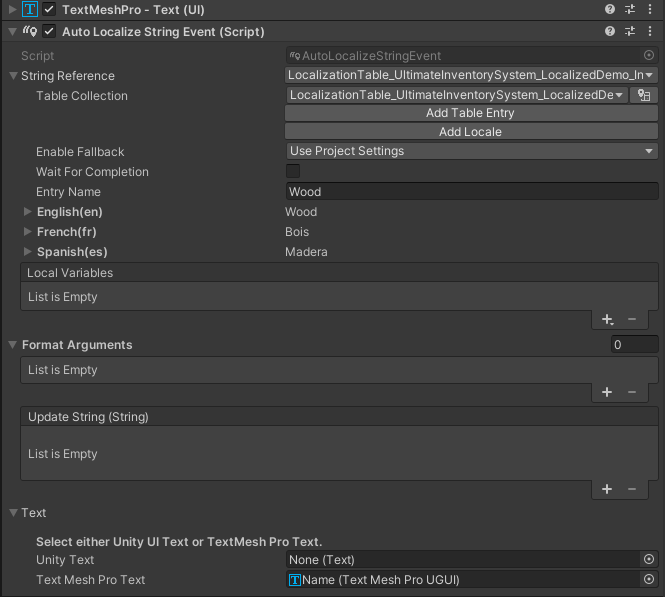
Task: Add an Update String event listener
Action: click(607, 489)
